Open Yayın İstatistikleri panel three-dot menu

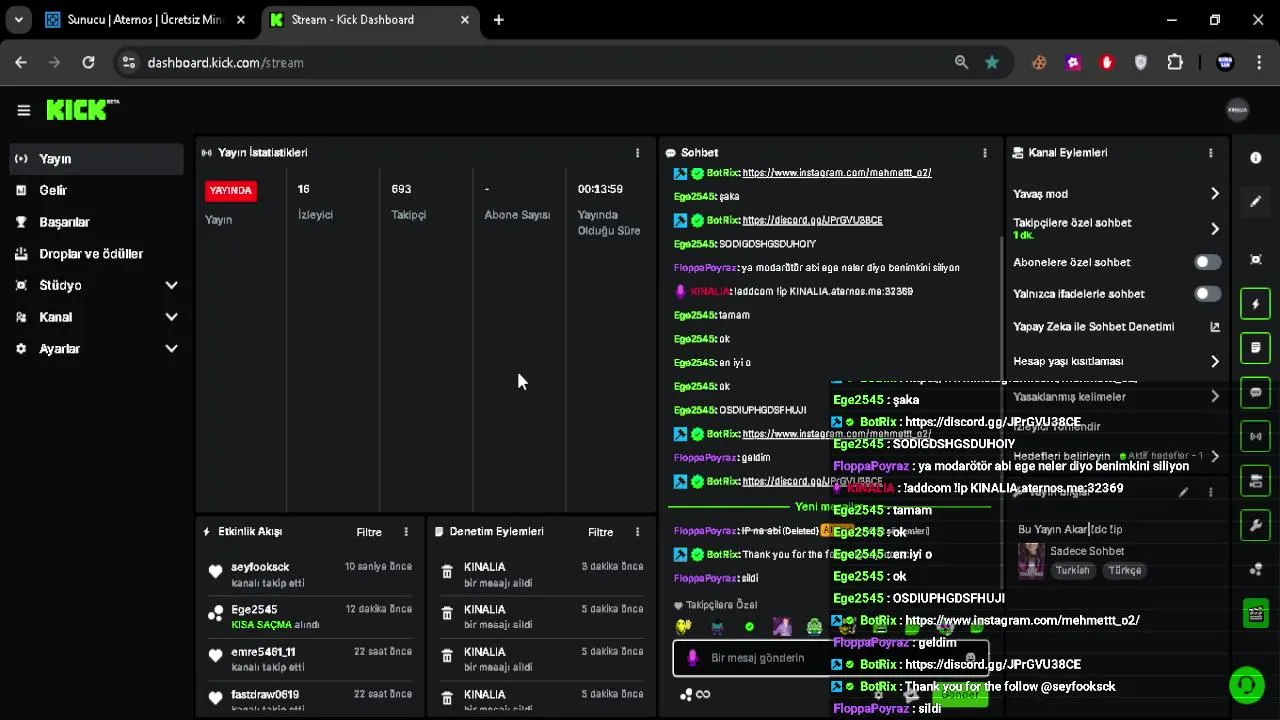tap(637, 153)
